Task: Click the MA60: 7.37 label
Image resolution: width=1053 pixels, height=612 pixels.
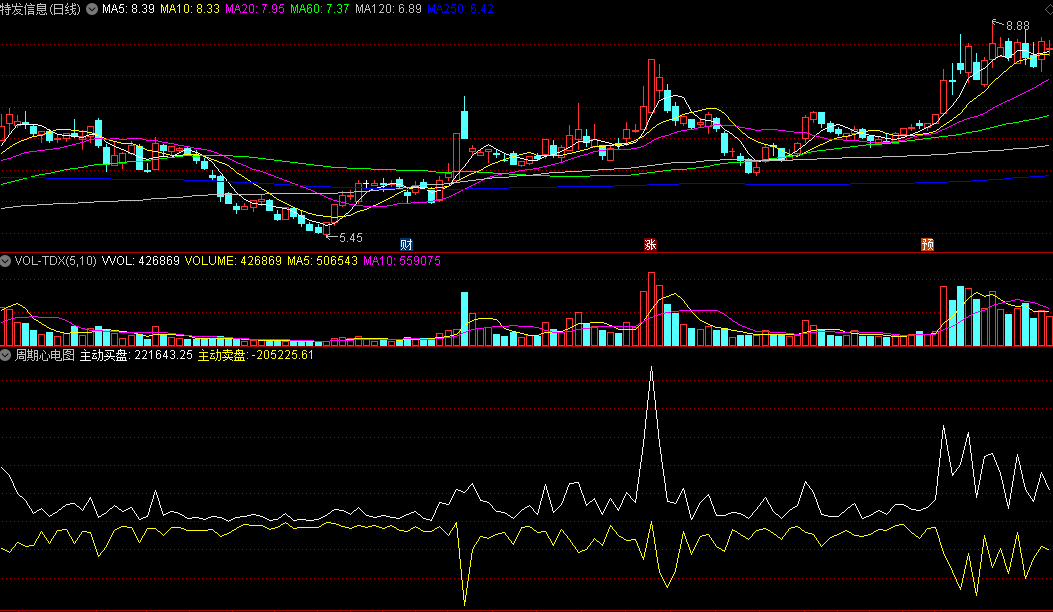Action: [x=320, y=9]
